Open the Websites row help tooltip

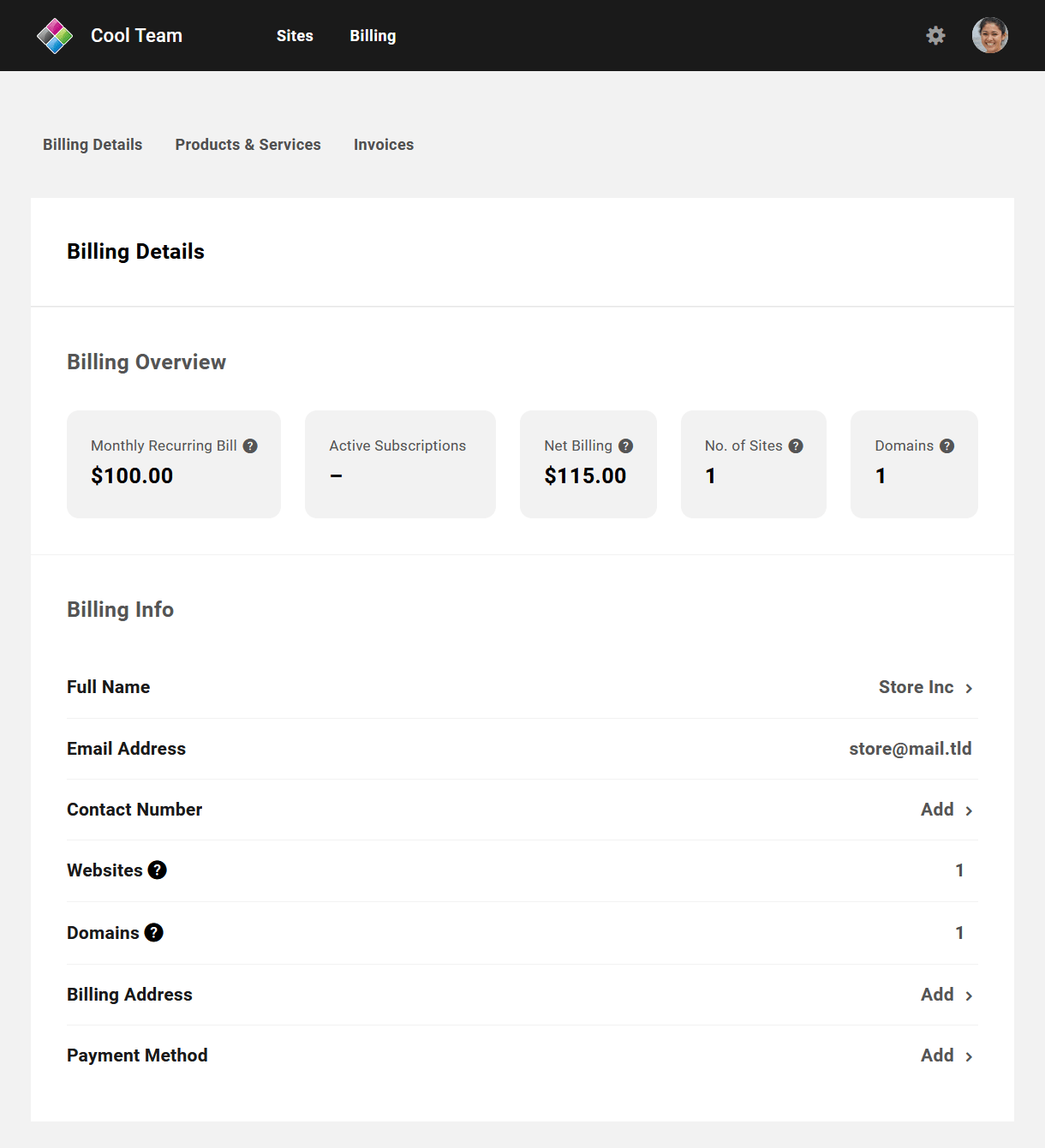157,870
